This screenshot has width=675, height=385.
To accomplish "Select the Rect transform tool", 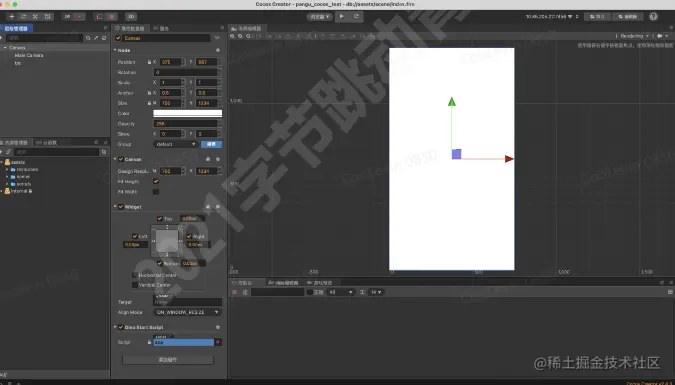I will click(x=47, y=16).
